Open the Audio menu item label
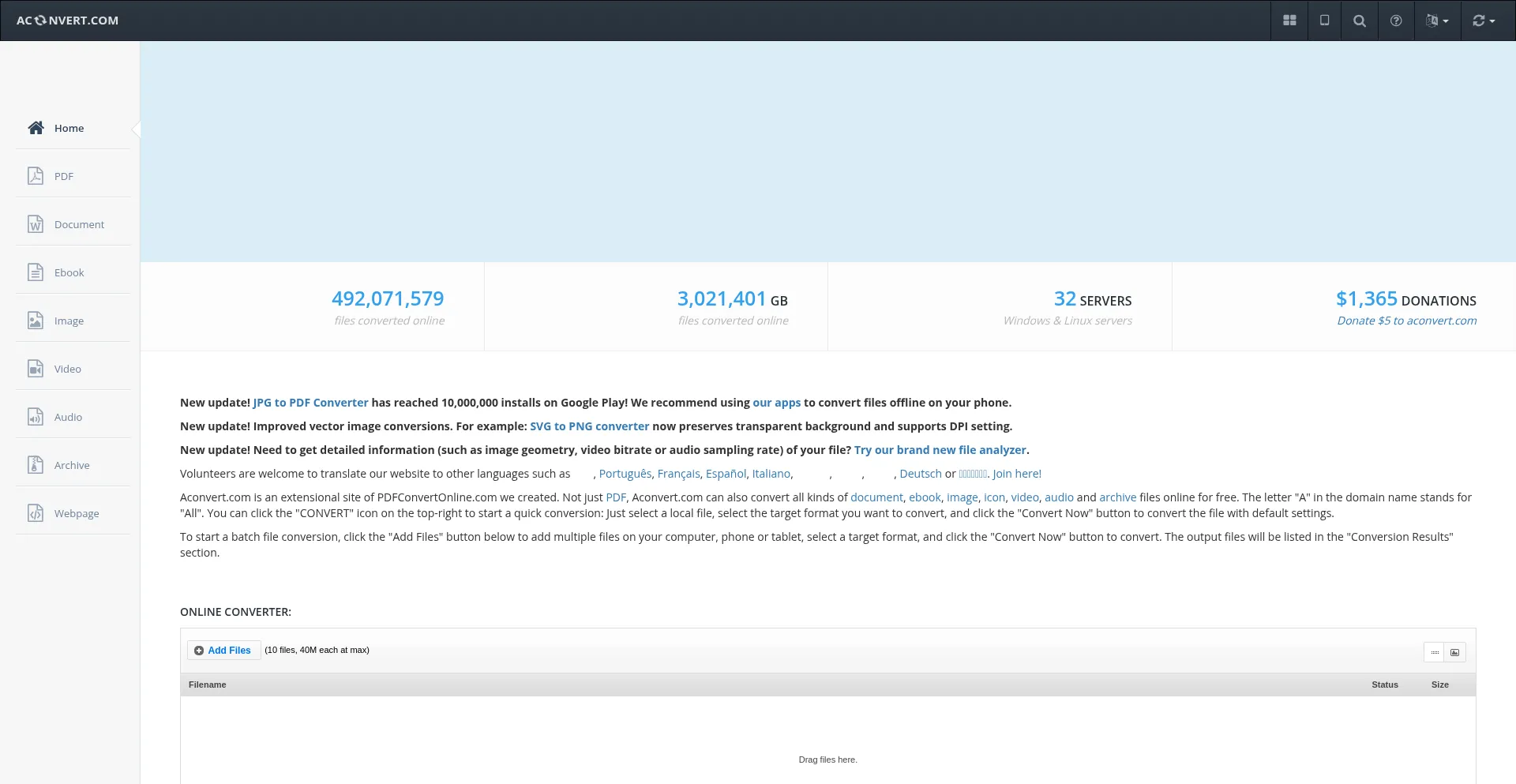Screen dimensions: 1516x784 pyautogui.click(x=68, y=418)
